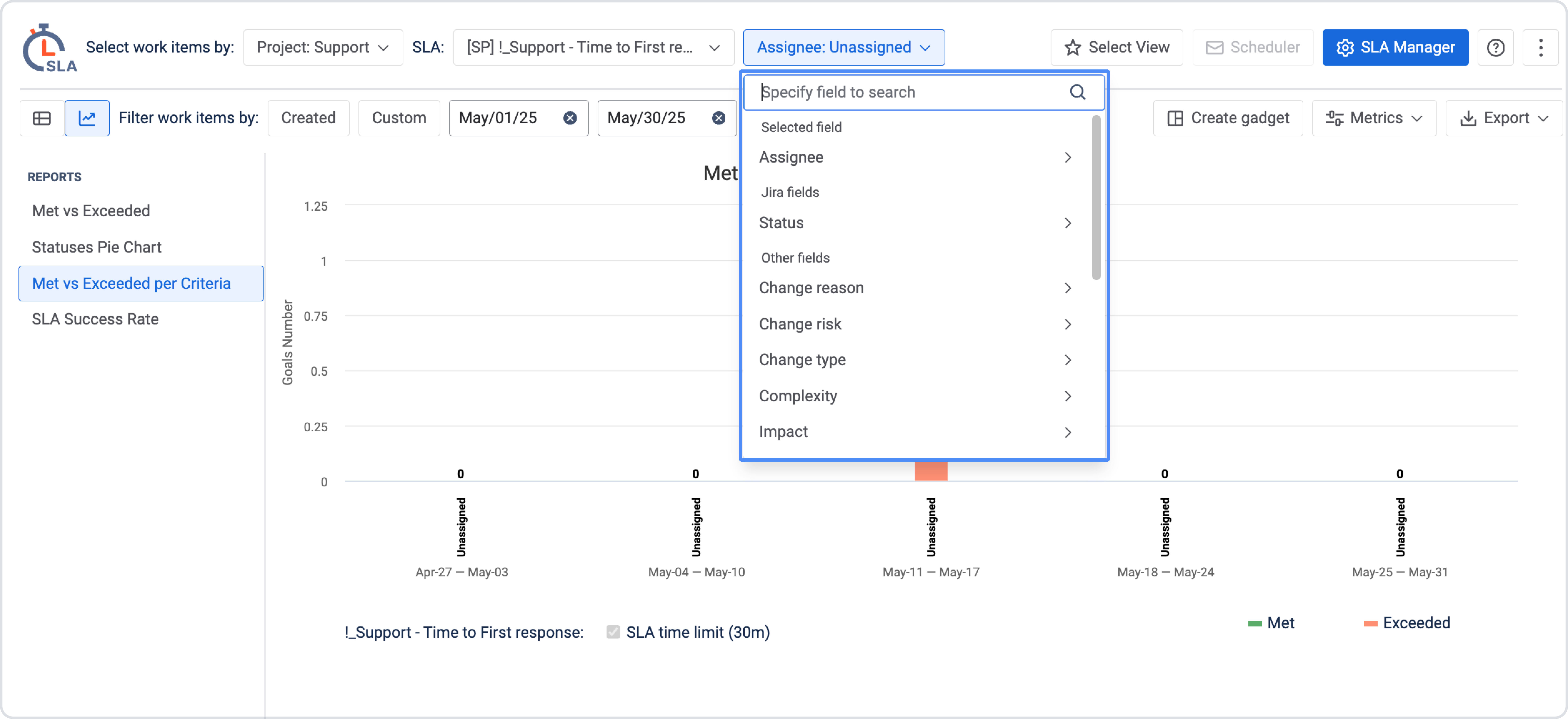Click the May/30/25 date field

pyautogui.click(x=667, y=118)
